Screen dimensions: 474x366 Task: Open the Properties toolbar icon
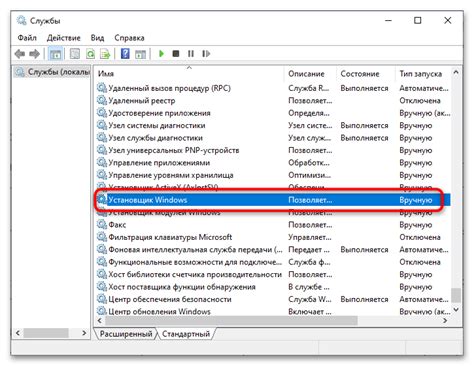(x=75, y=54)
